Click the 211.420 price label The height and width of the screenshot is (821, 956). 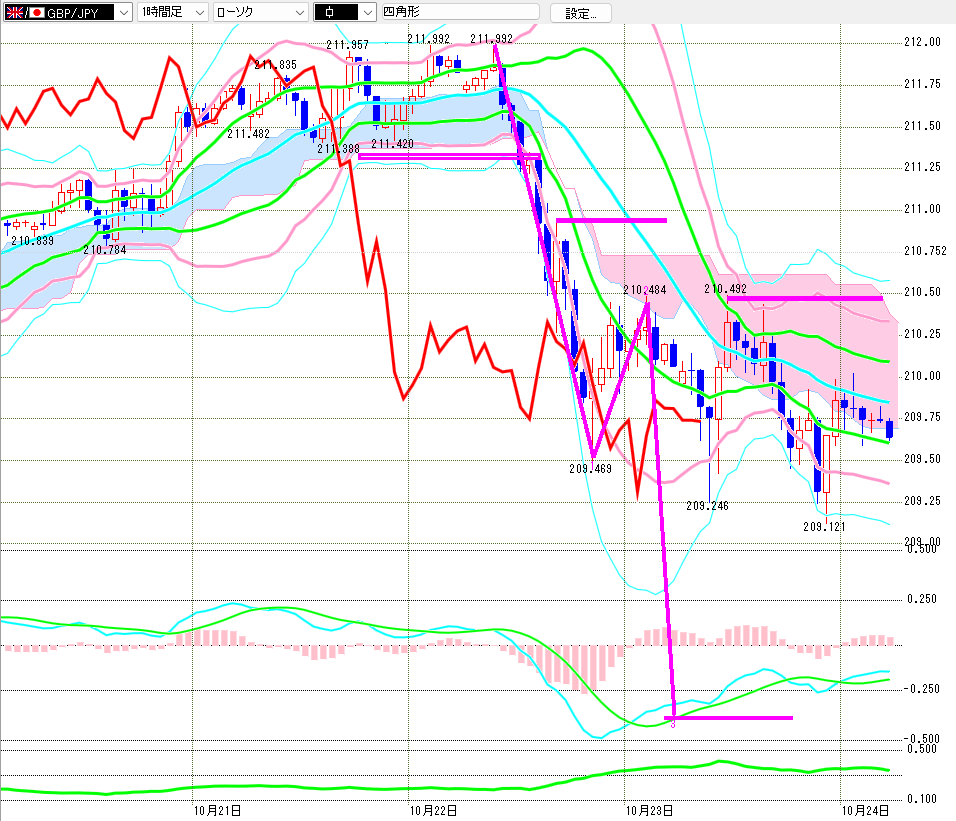tap(393, 144)
